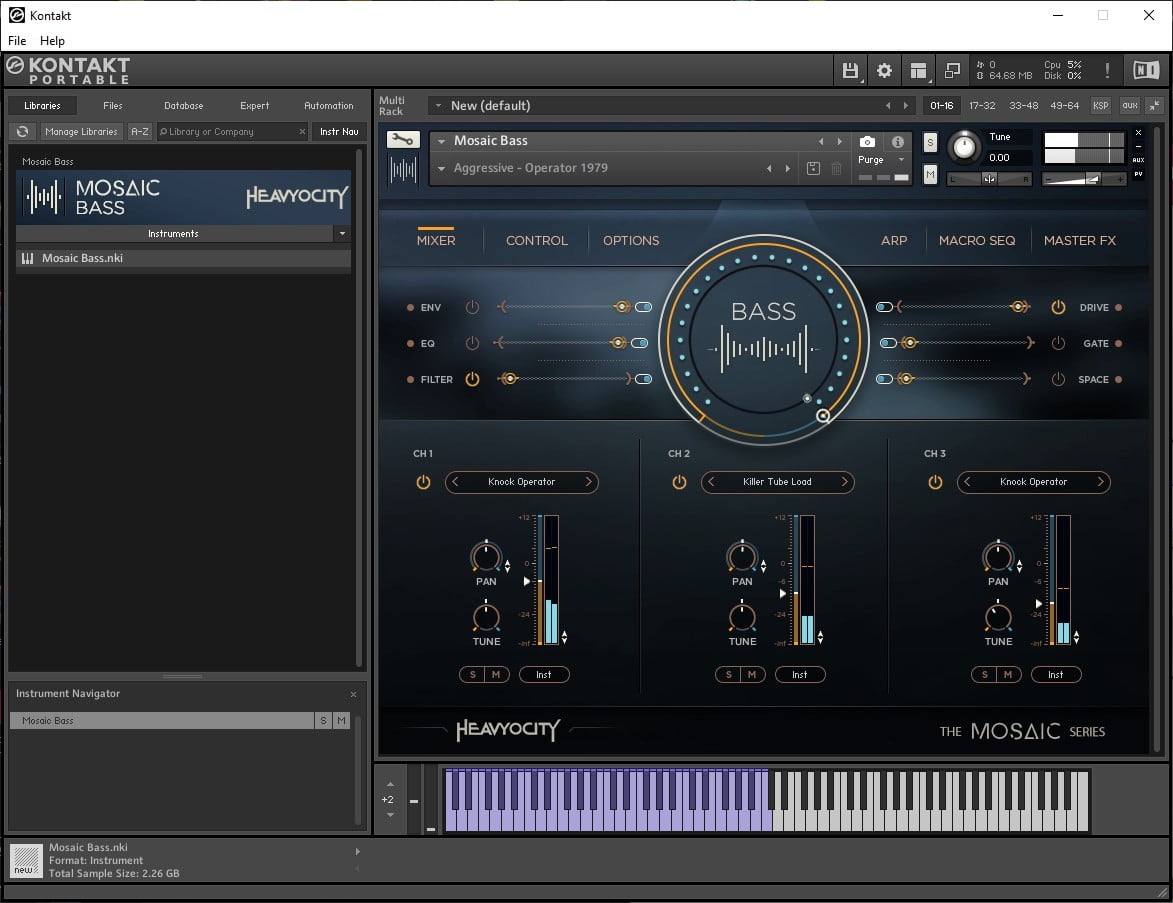The width and height of the screenshot is (1173, 903).
Task: Toggle Instr Nav button
Action: pos(340,132)
